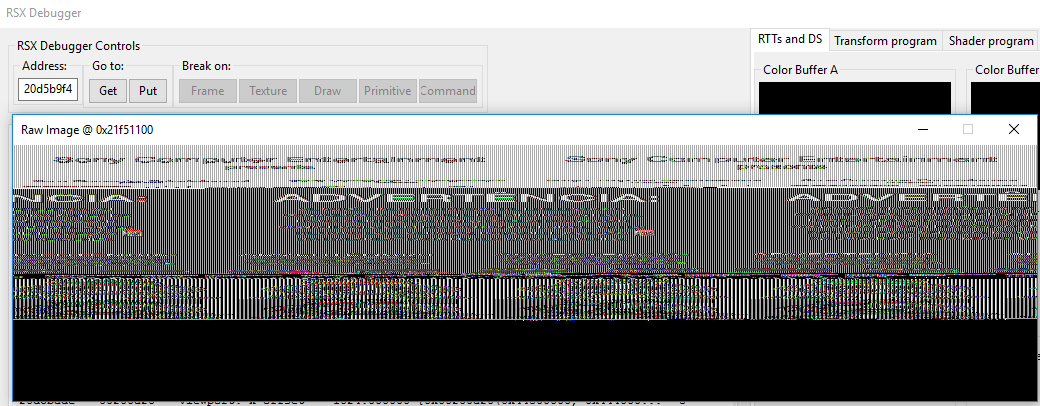Click the Command break button
1040x406 pixels.
(448, 91)
